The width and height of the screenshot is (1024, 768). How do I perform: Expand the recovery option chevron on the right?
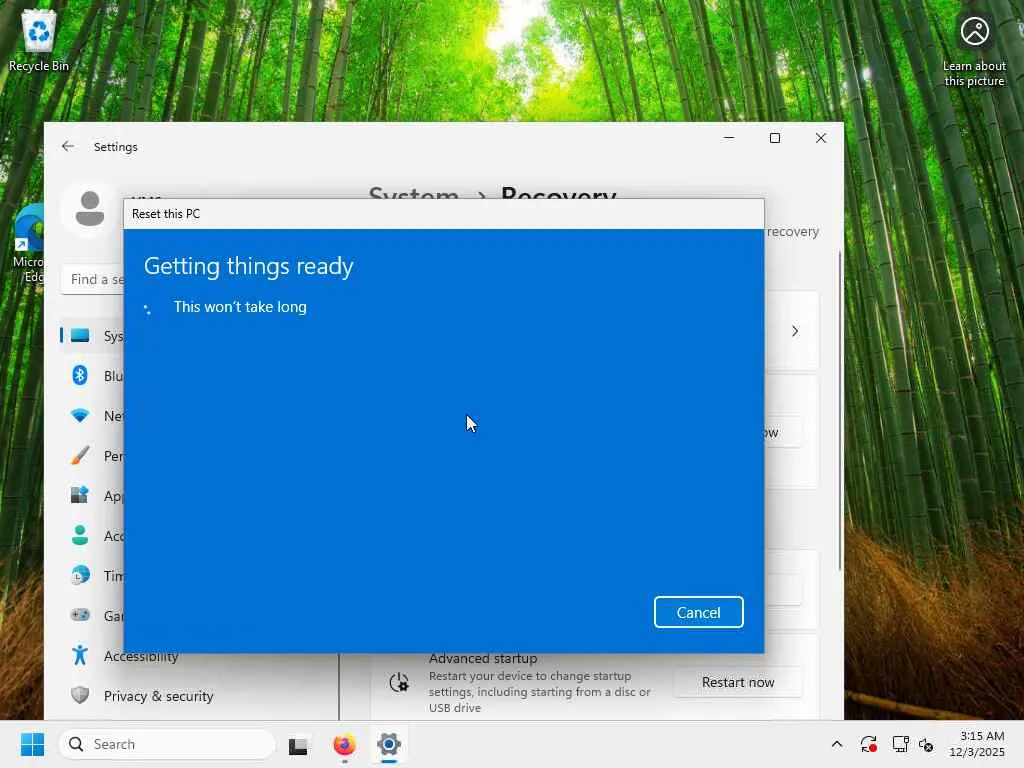pyautogui.click(x=795, y=331)
